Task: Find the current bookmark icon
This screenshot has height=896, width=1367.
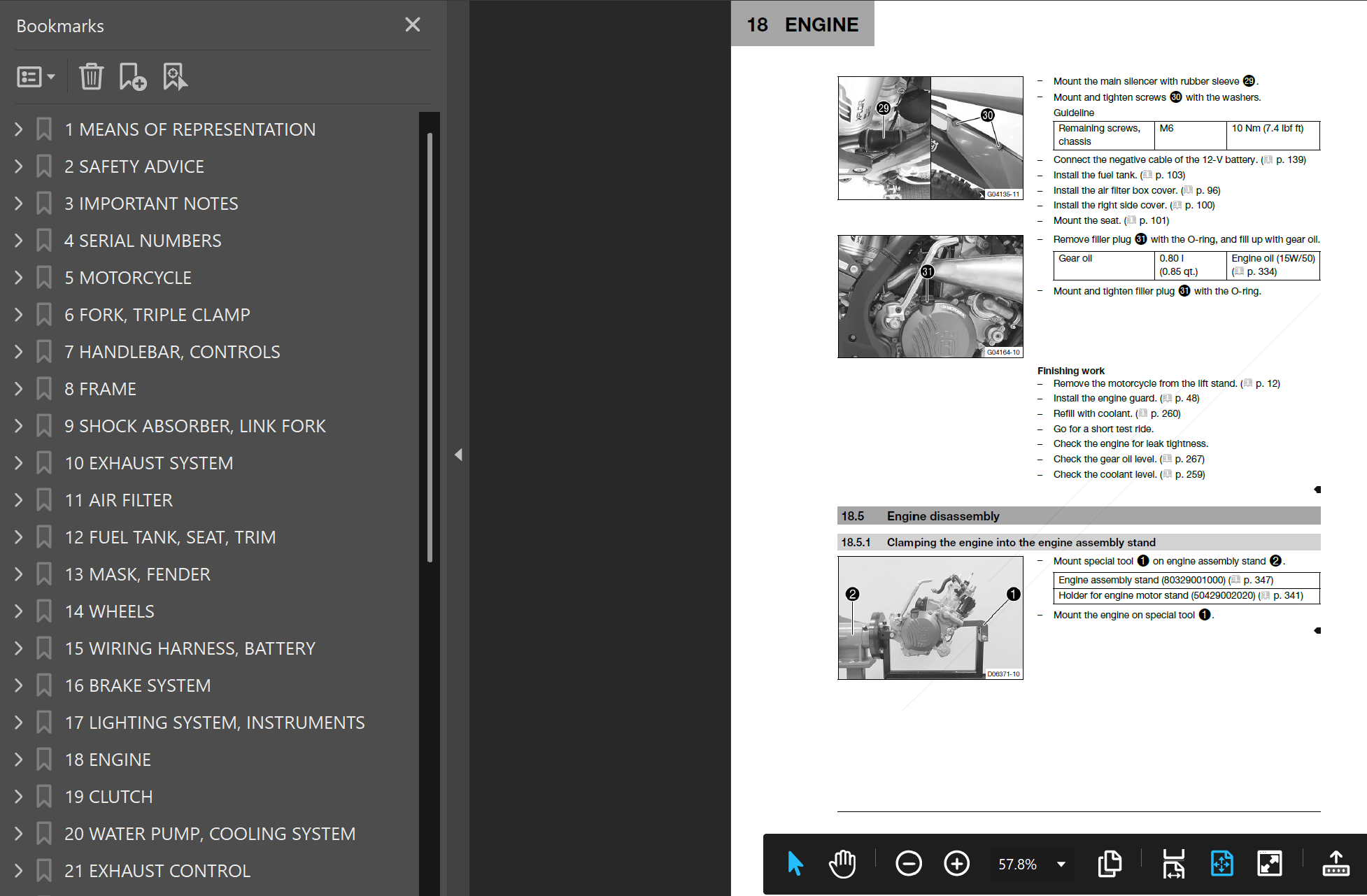Action: point(175,77)
